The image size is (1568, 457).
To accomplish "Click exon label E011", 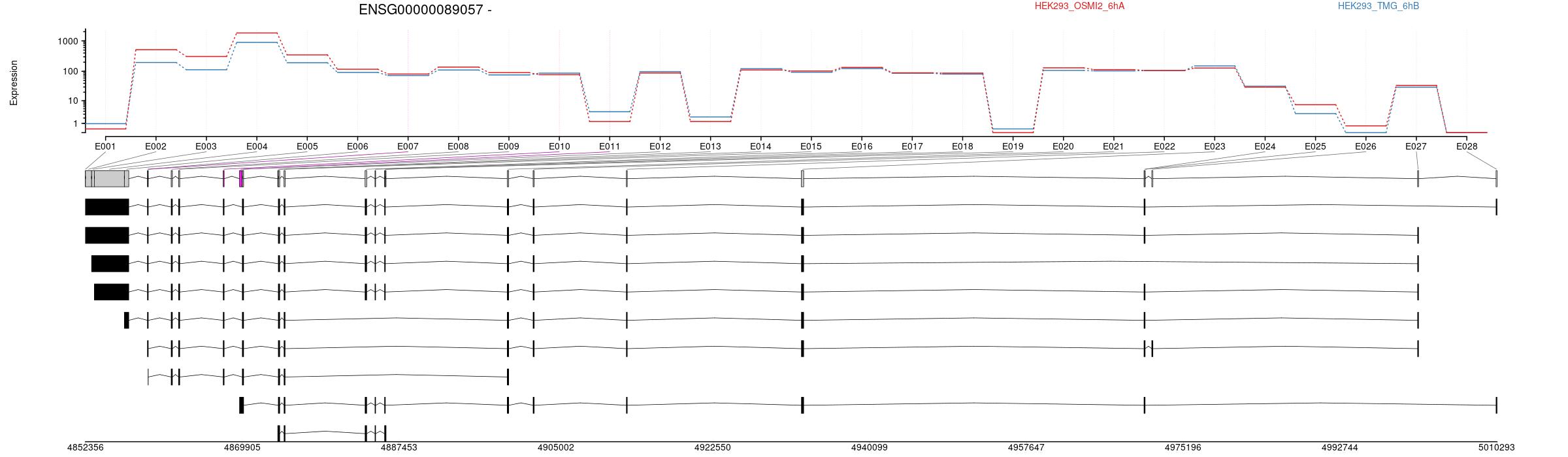I will [610, 147].
